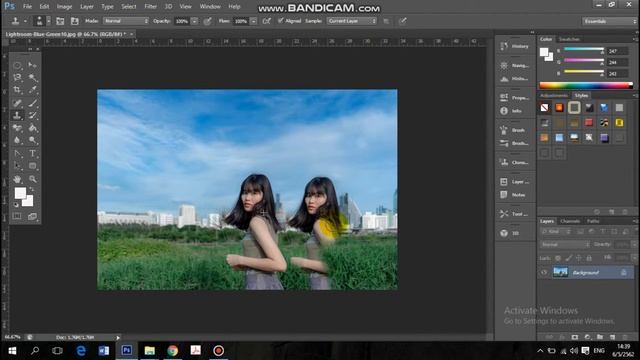640x360 pixels.
Task: Open the Sample Current Layer dropdown
Action: point(351,21)
